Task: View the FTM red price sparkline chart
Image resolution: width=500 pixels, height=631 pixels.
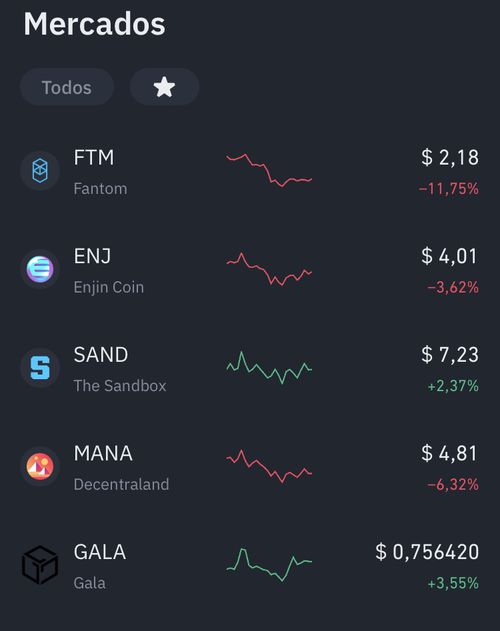Action: click(x=269, y=170)
